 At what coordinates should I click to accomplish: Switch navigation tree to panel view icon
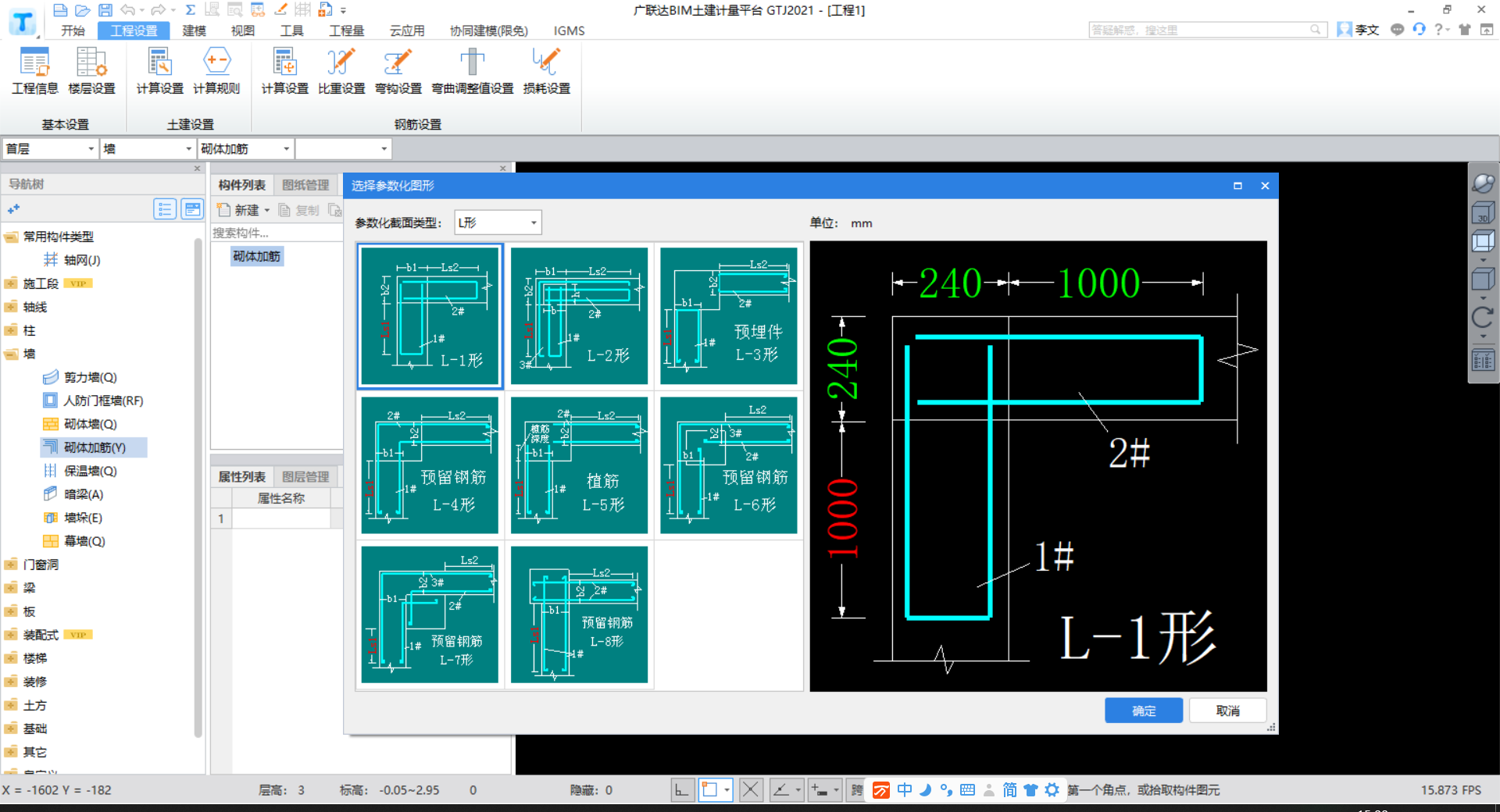tap(191, 209)
